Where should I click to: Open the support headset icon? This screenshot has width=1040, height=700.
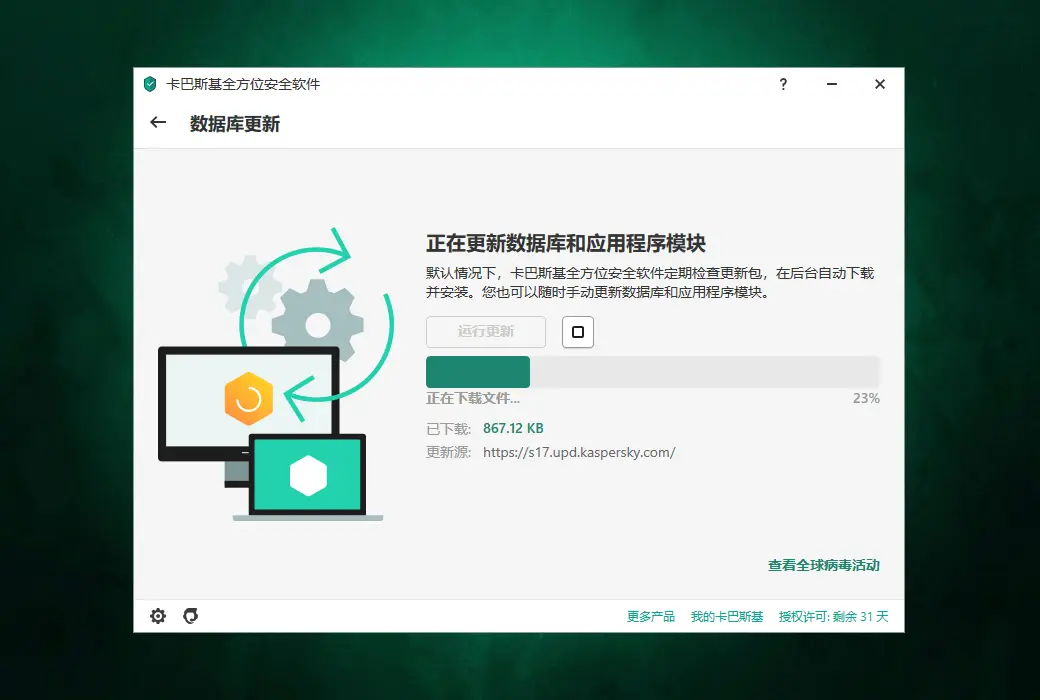point(190,616)
